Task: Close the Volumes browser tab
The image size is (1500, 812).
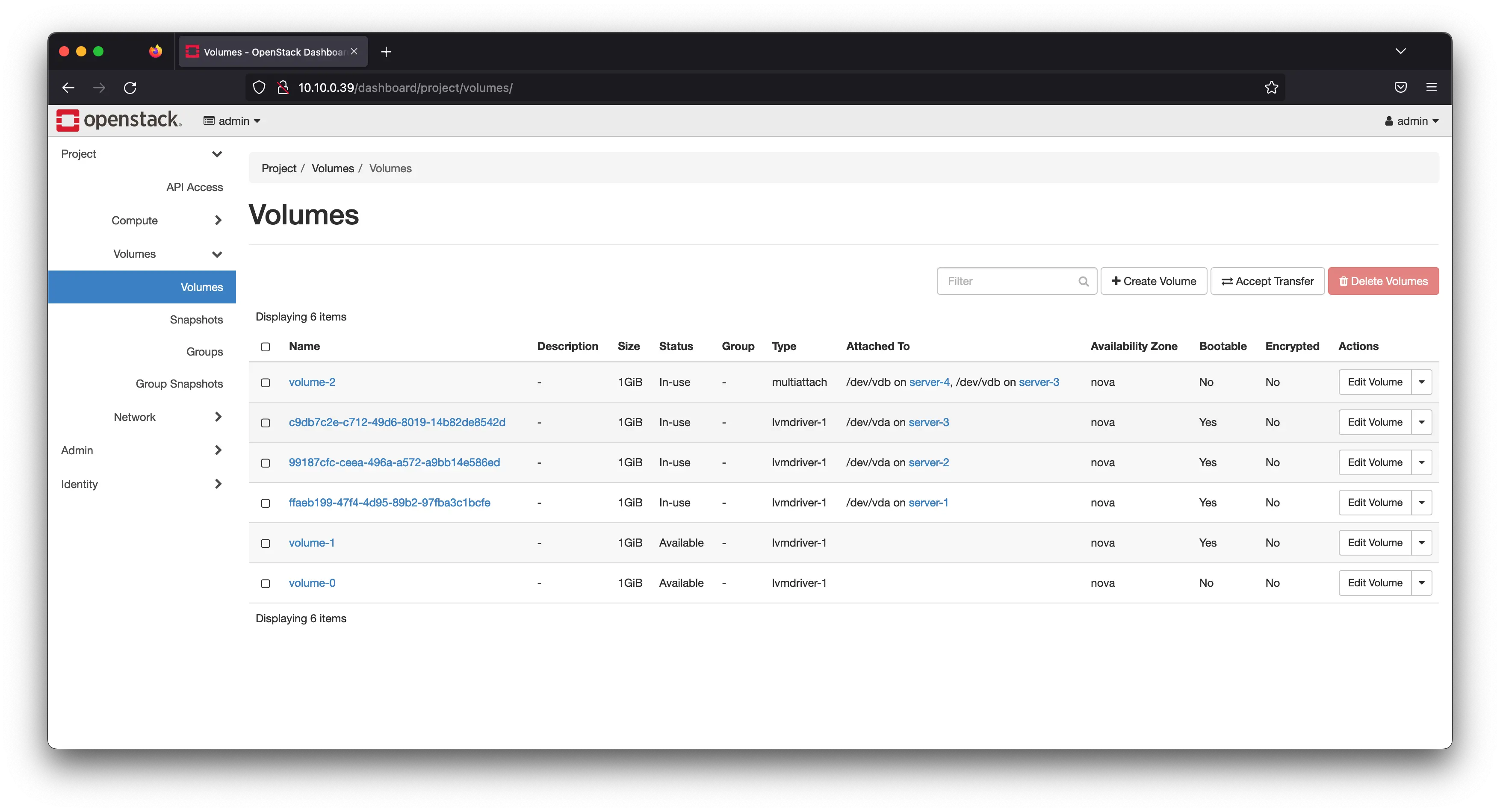Action: [x=354, y=51]
